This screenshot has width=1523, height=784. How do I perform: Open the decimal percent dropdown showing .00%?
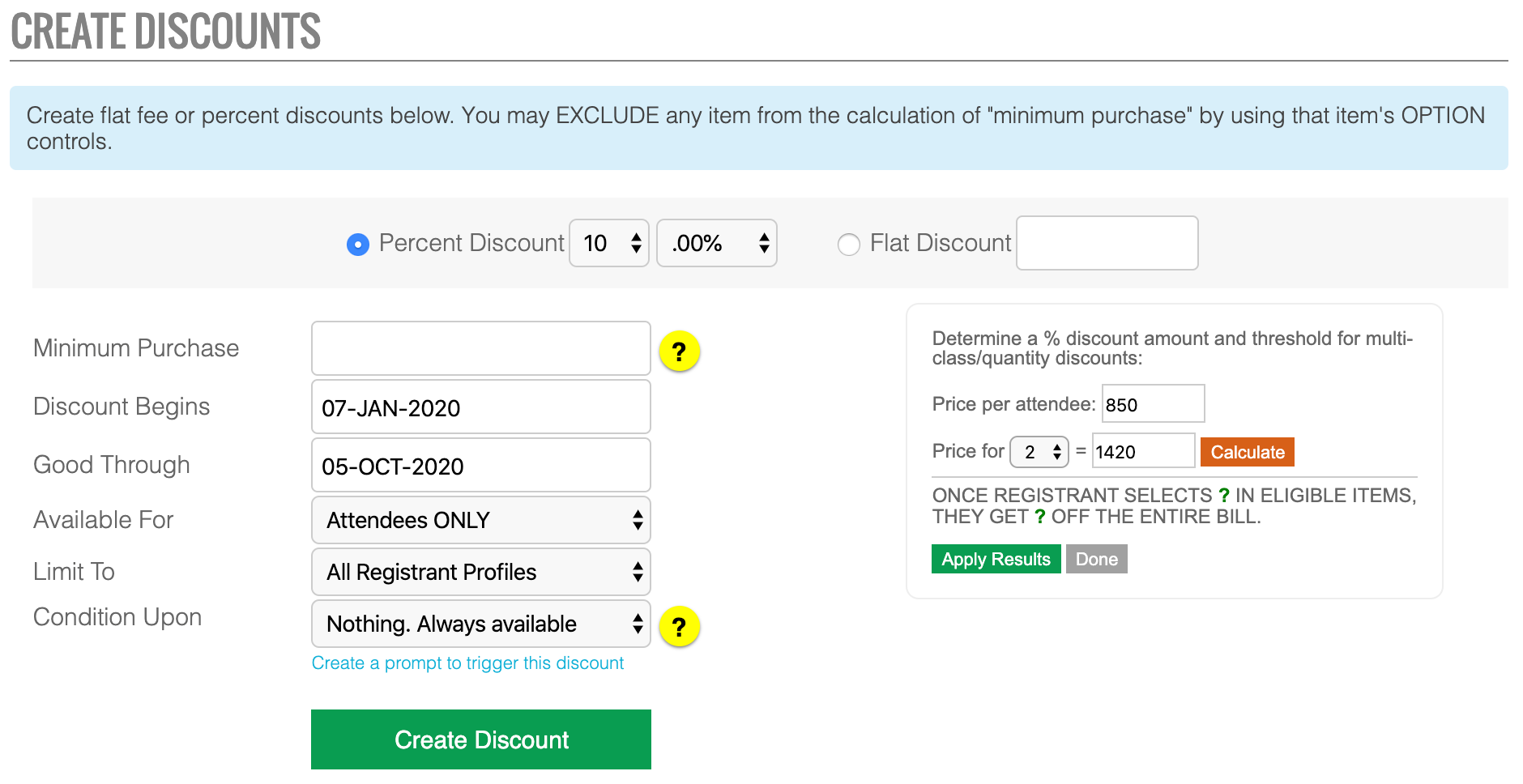point(716,243)
